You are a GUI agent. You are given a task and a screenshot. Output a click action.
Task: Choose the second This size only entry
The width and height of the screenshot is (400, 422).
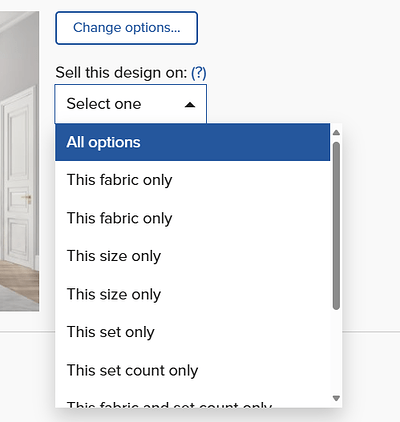tap(193, 294)
